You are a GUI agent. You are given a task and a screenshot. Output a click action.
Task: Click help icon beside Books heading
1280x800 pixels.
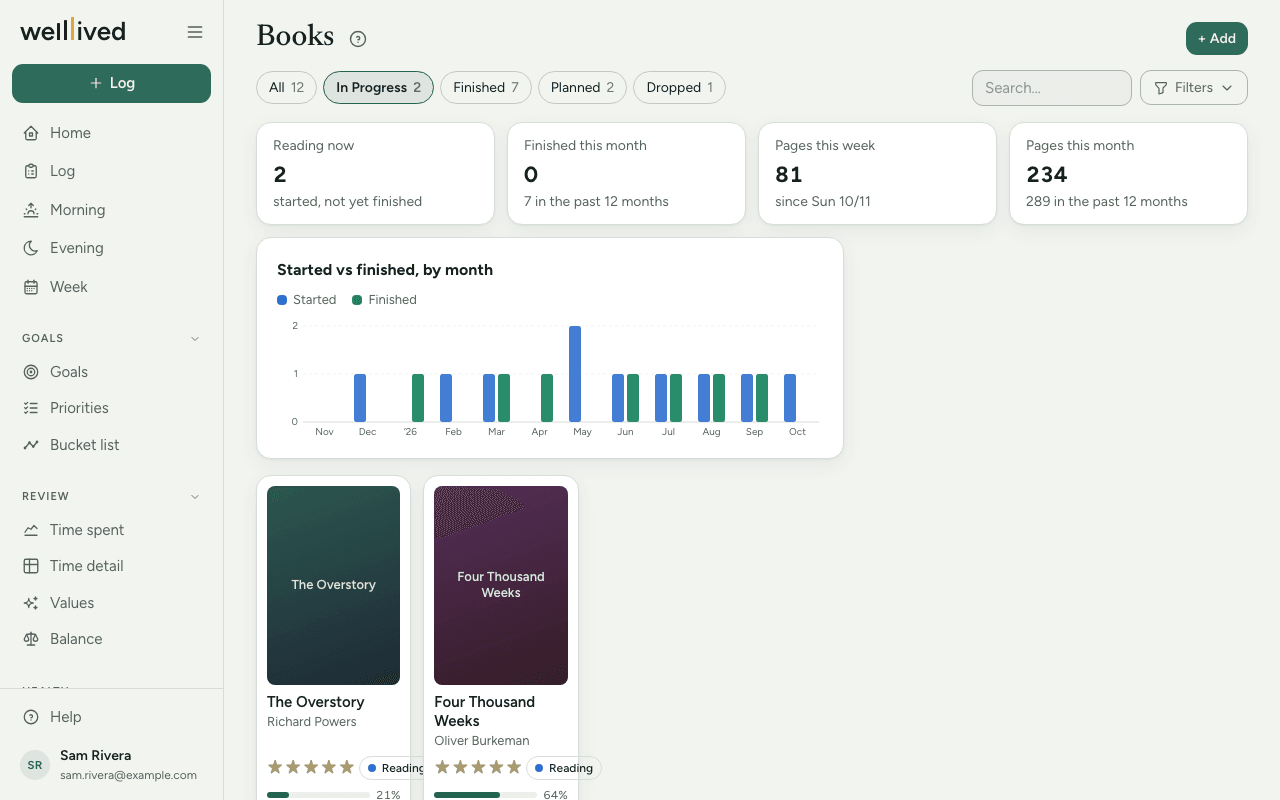point(358,39)
